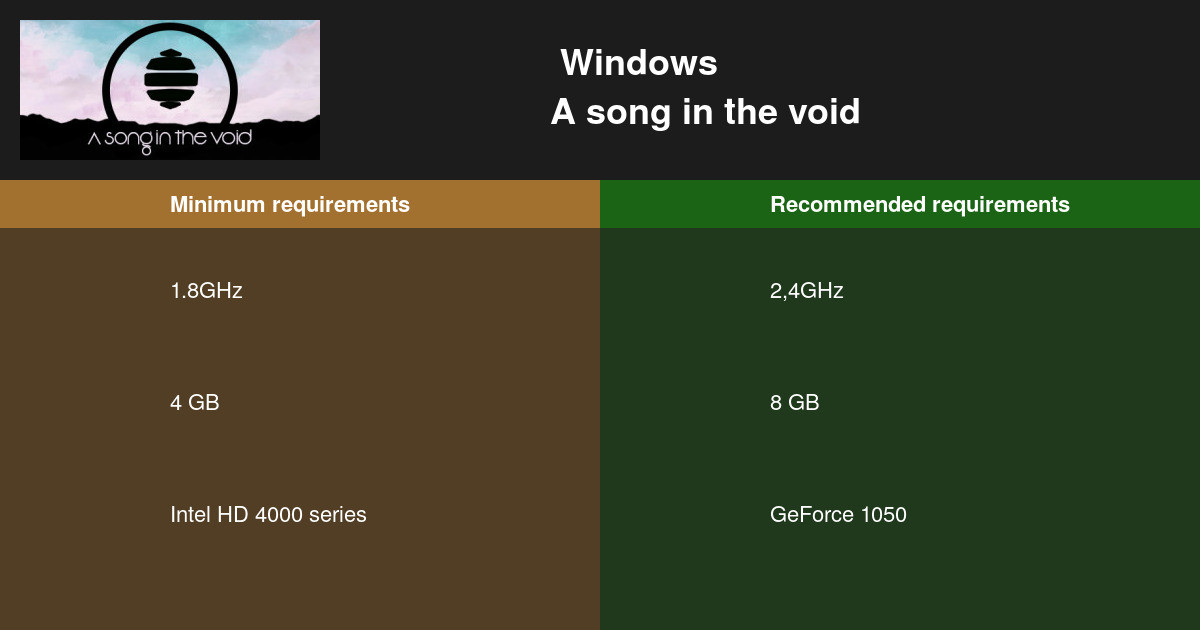Open the game cover thumbnail image

pyautogui.click(x=170, y=90)
